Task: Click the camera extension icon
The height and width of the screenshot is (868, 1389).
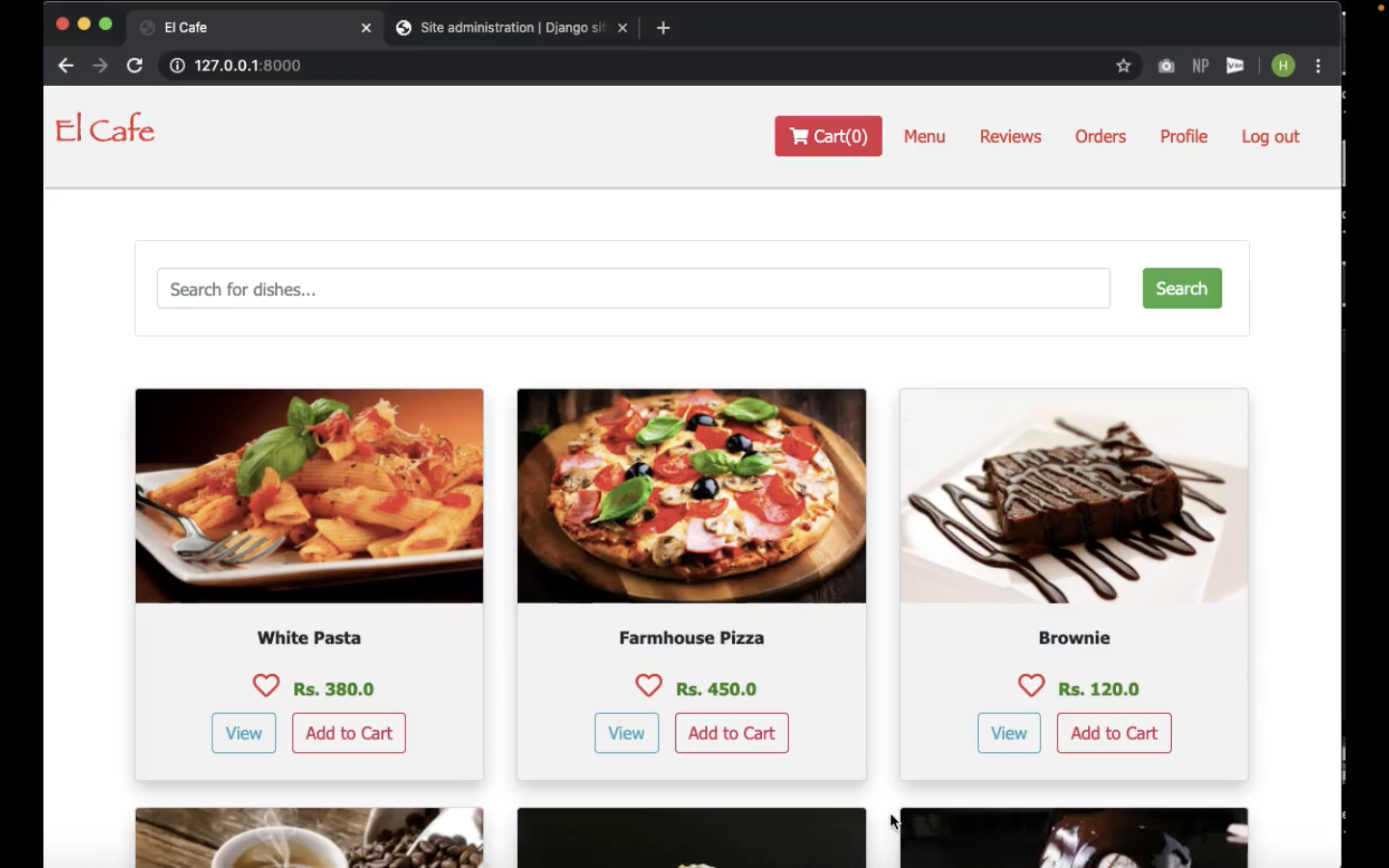Action: click(1166, 66)
